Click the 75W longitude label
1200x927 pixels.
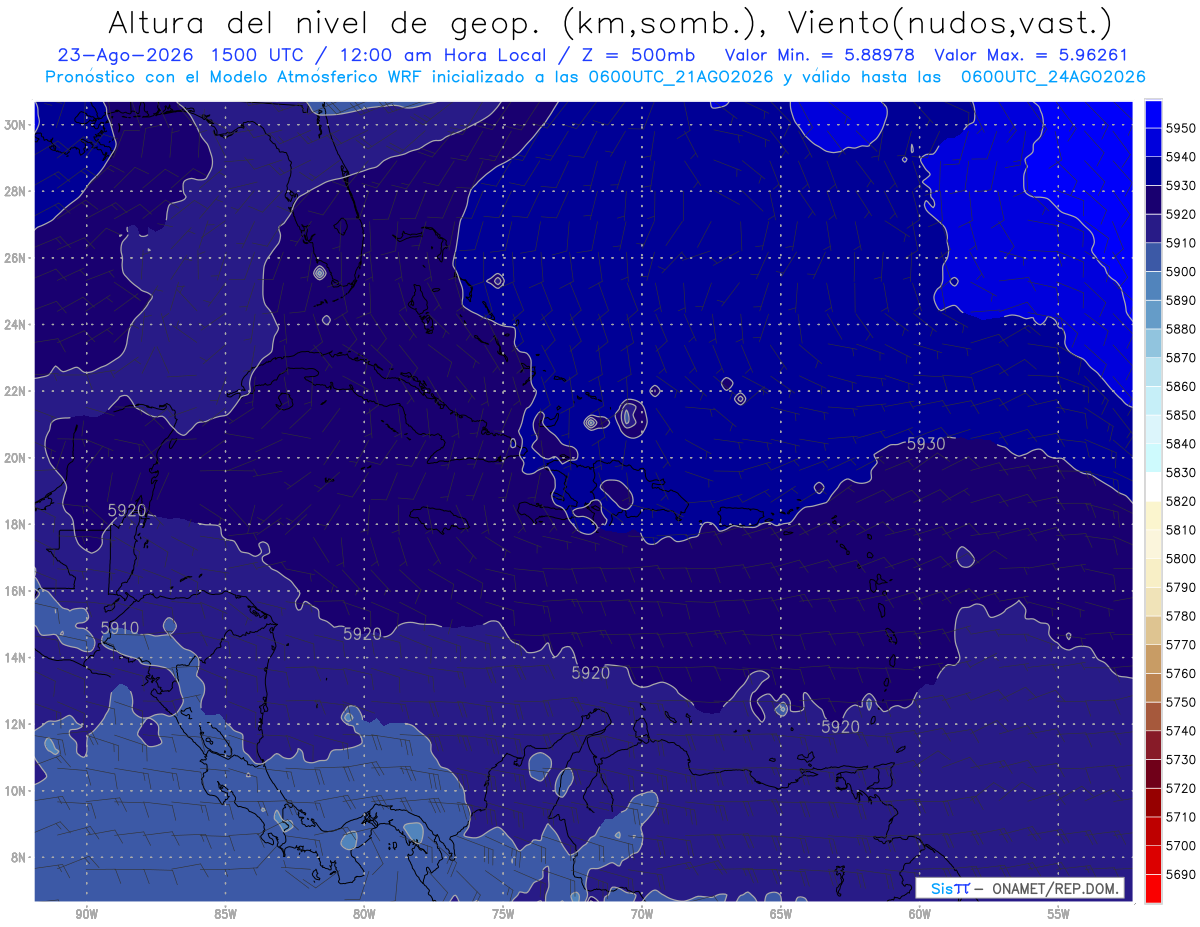point(503,915)
